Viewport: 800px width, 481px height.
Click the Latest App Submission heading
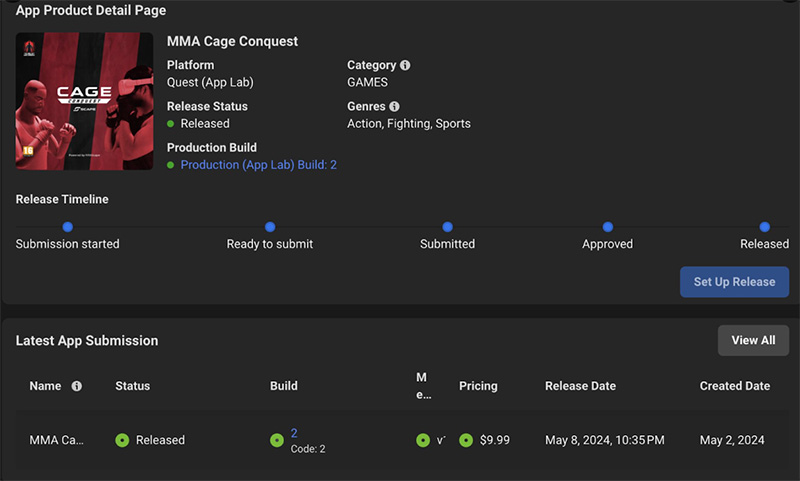point(87,341)
